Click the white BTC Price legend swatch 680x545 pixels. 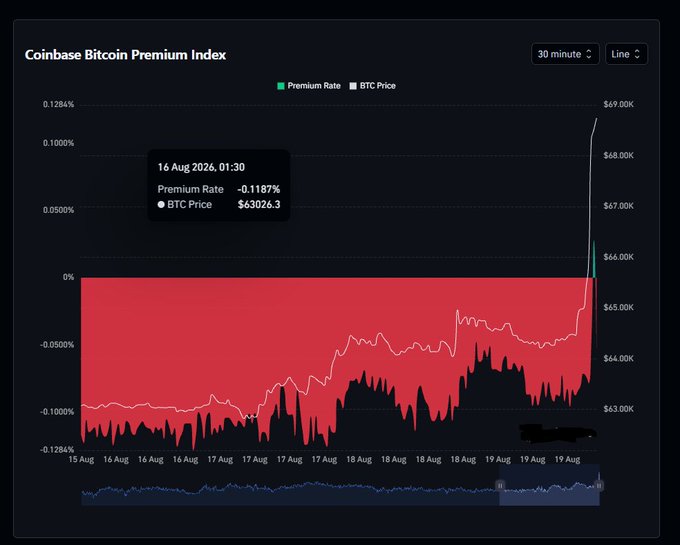[x=353, y=86]
